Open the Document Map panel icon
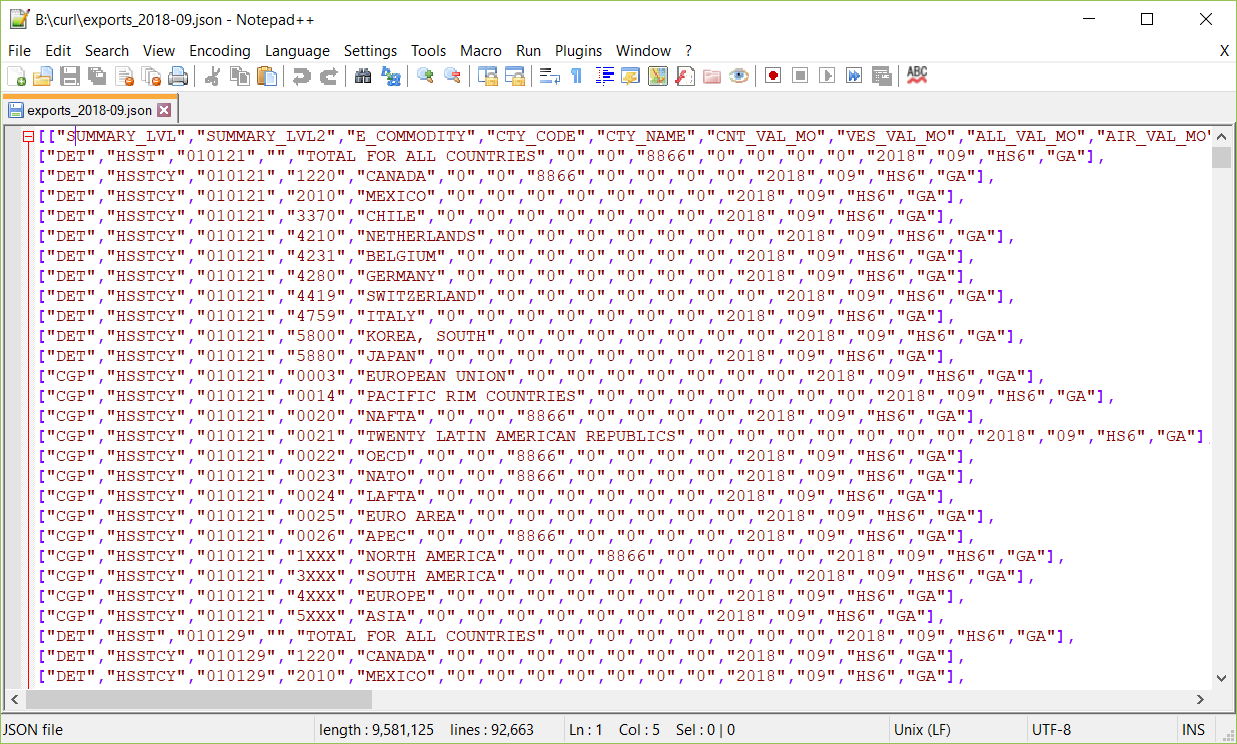Screen dimensions: 1237x744 (x=657, y=76)
